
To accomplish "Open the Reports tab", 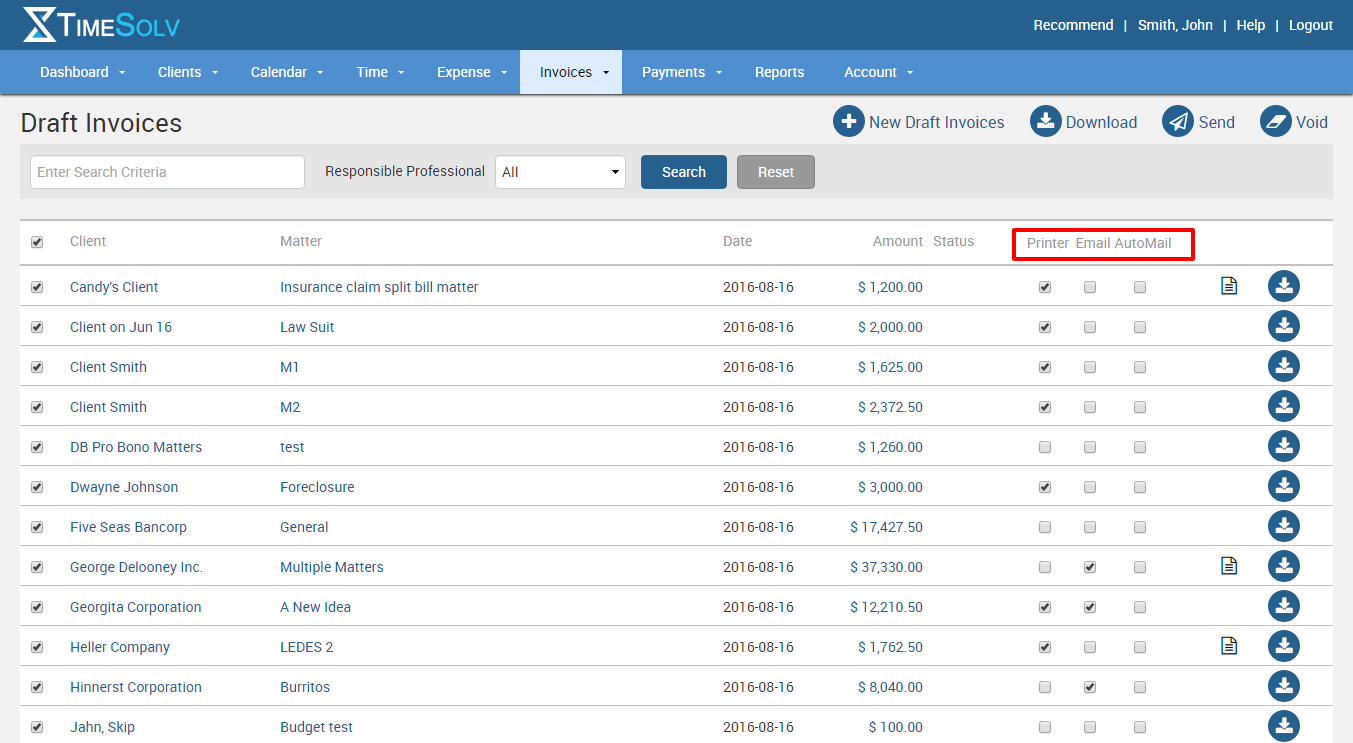I will pyautogui.click(x=779, y=72).
